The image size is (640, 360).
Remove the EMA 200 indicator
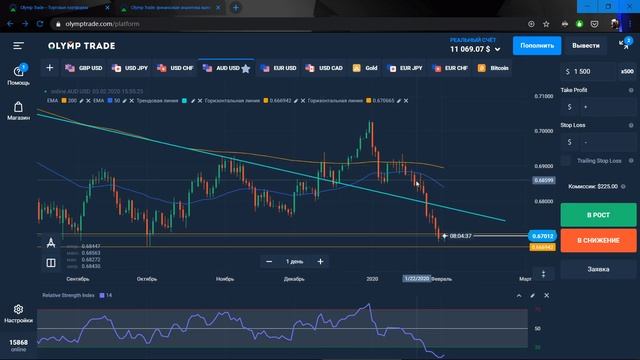(89, 100)
